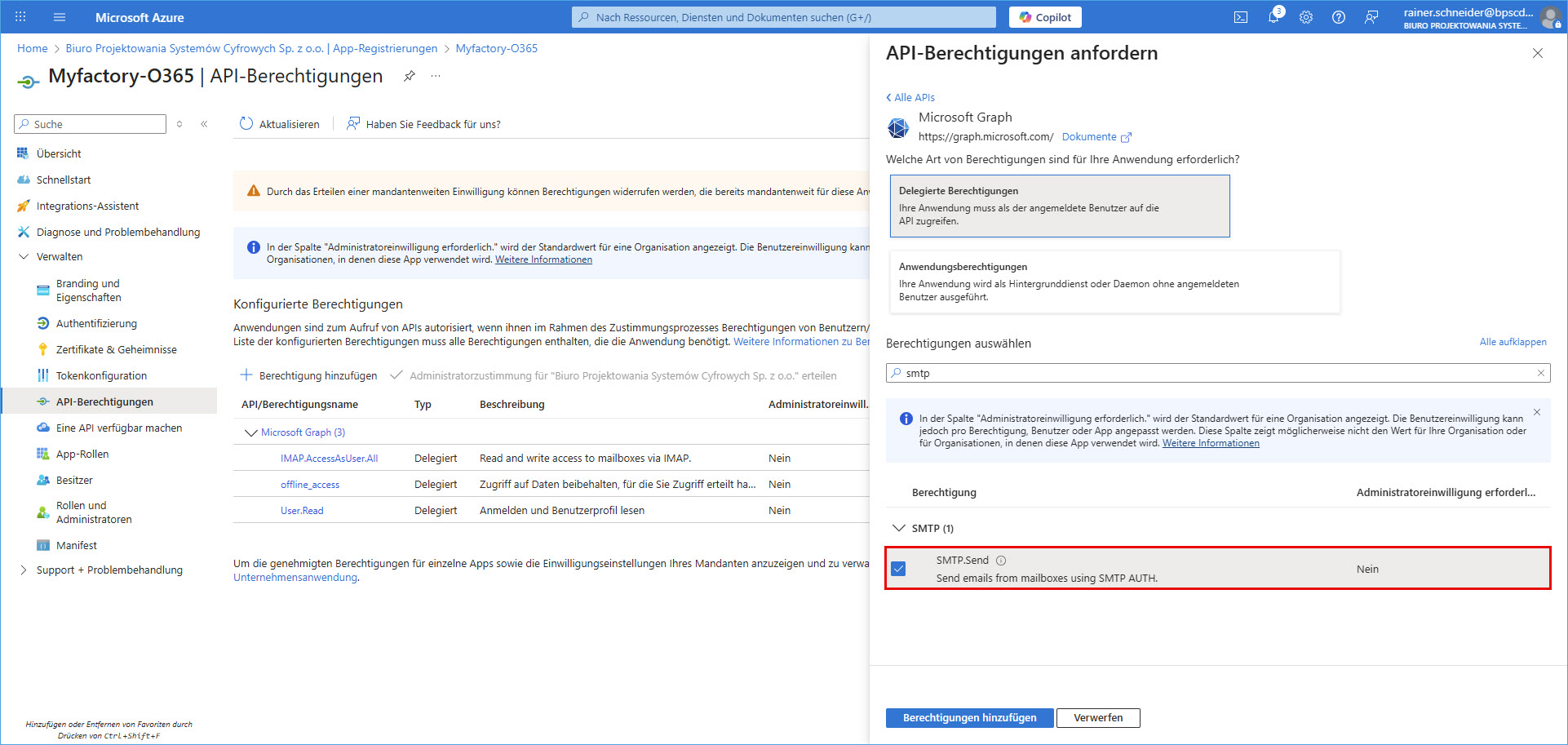Click the Microsoft Graph logo icon
This screenshot has height=745, width=1568.
click(898, 127)
